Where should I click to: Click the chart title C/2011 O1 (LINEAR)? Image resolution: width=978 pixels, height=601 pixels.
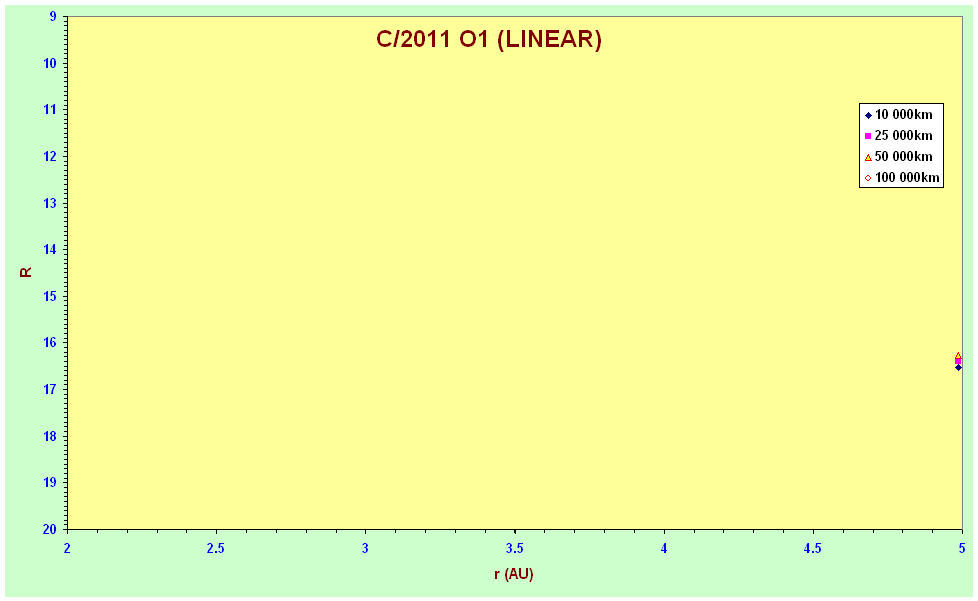[x=488, y=39]
